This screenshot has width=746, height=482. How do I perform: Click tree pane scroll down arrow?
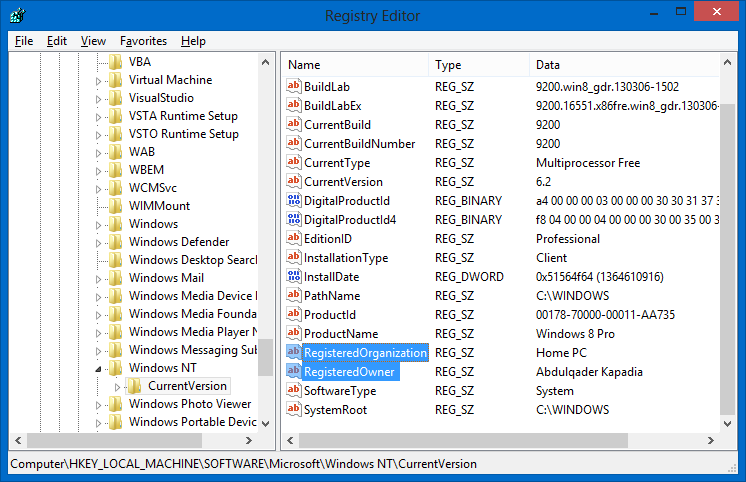[x=265, y=423]
